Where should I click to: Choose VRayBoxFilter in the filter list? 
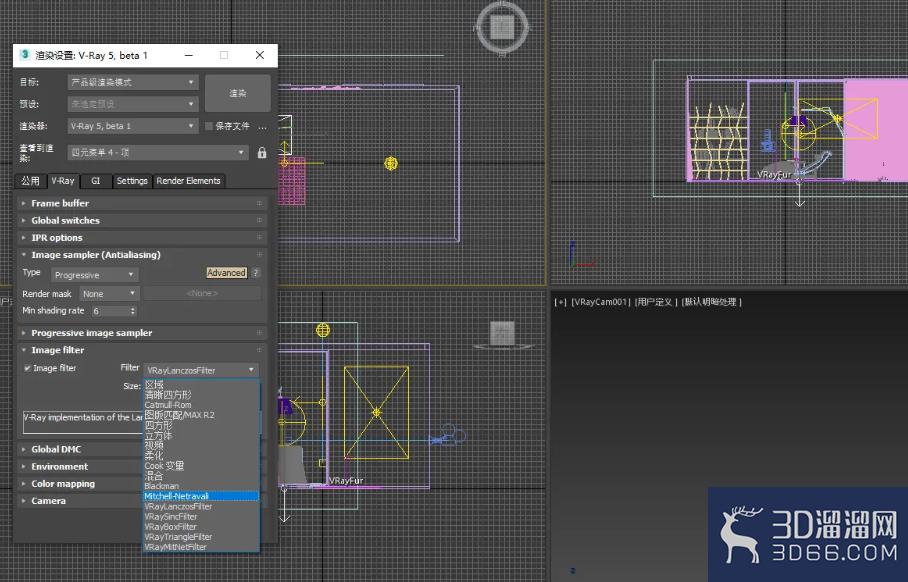tap(201, 526)
